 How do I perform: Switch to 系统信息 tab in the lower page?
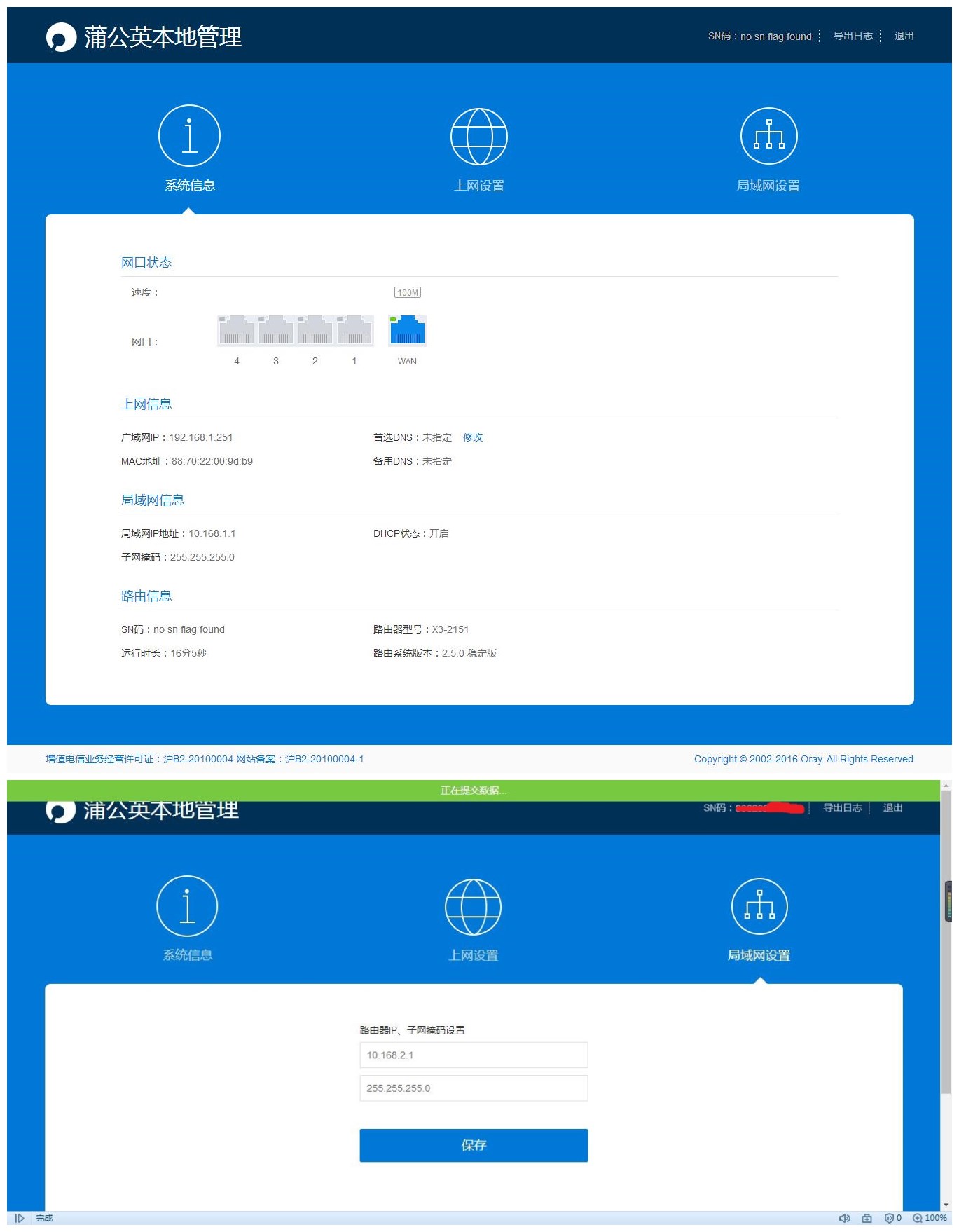[x=187, y=919]
